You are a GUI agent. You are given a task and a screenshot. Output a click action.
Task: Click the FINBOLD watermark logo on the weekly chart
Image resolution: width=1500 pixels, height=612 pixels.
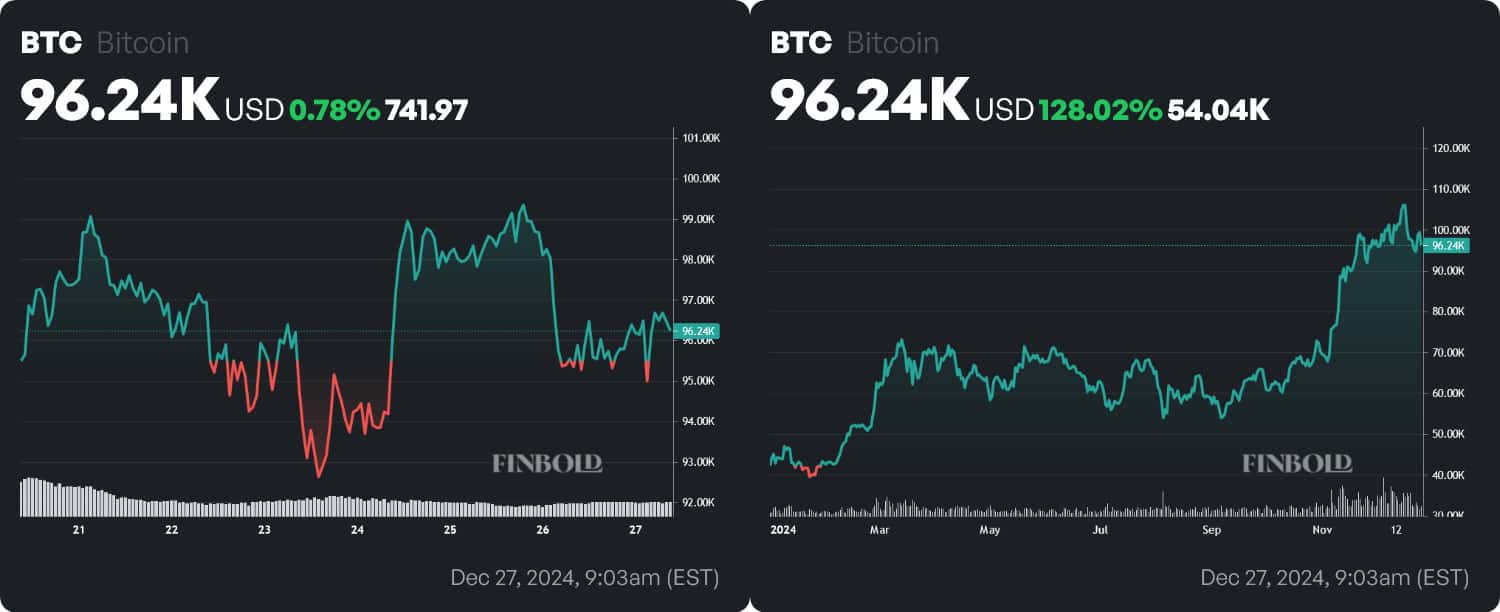tap(547, 463)
